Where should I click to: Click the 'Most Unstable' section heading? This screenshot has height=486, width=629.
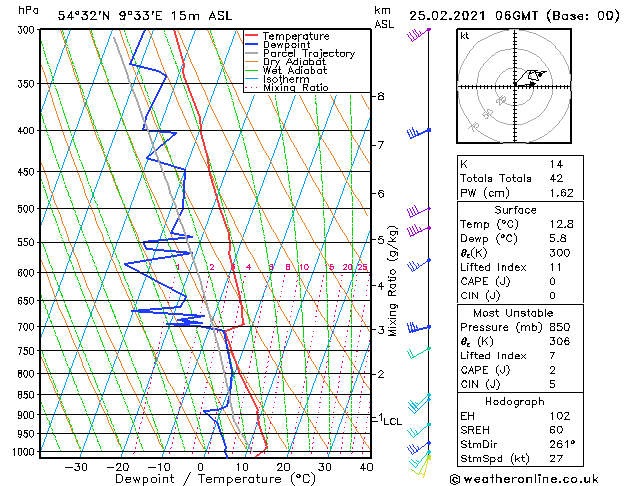tap(513, 313)
